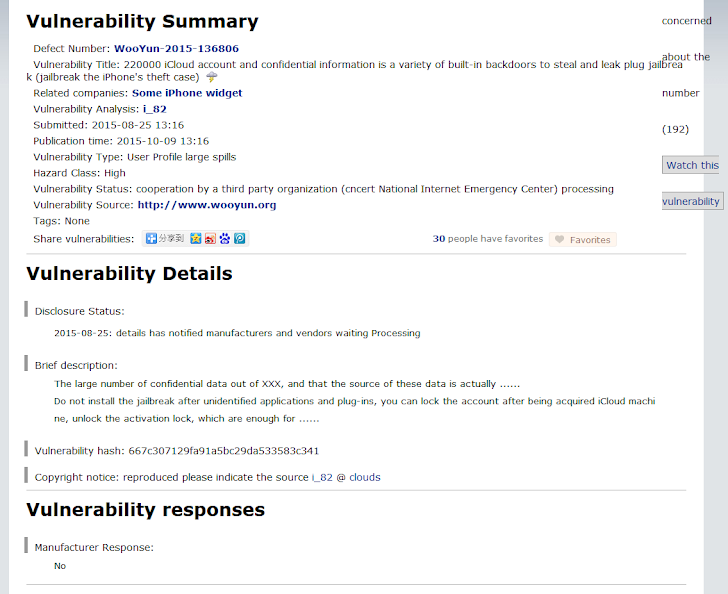Open the WooYun-2015-136806 defect link

176,48
